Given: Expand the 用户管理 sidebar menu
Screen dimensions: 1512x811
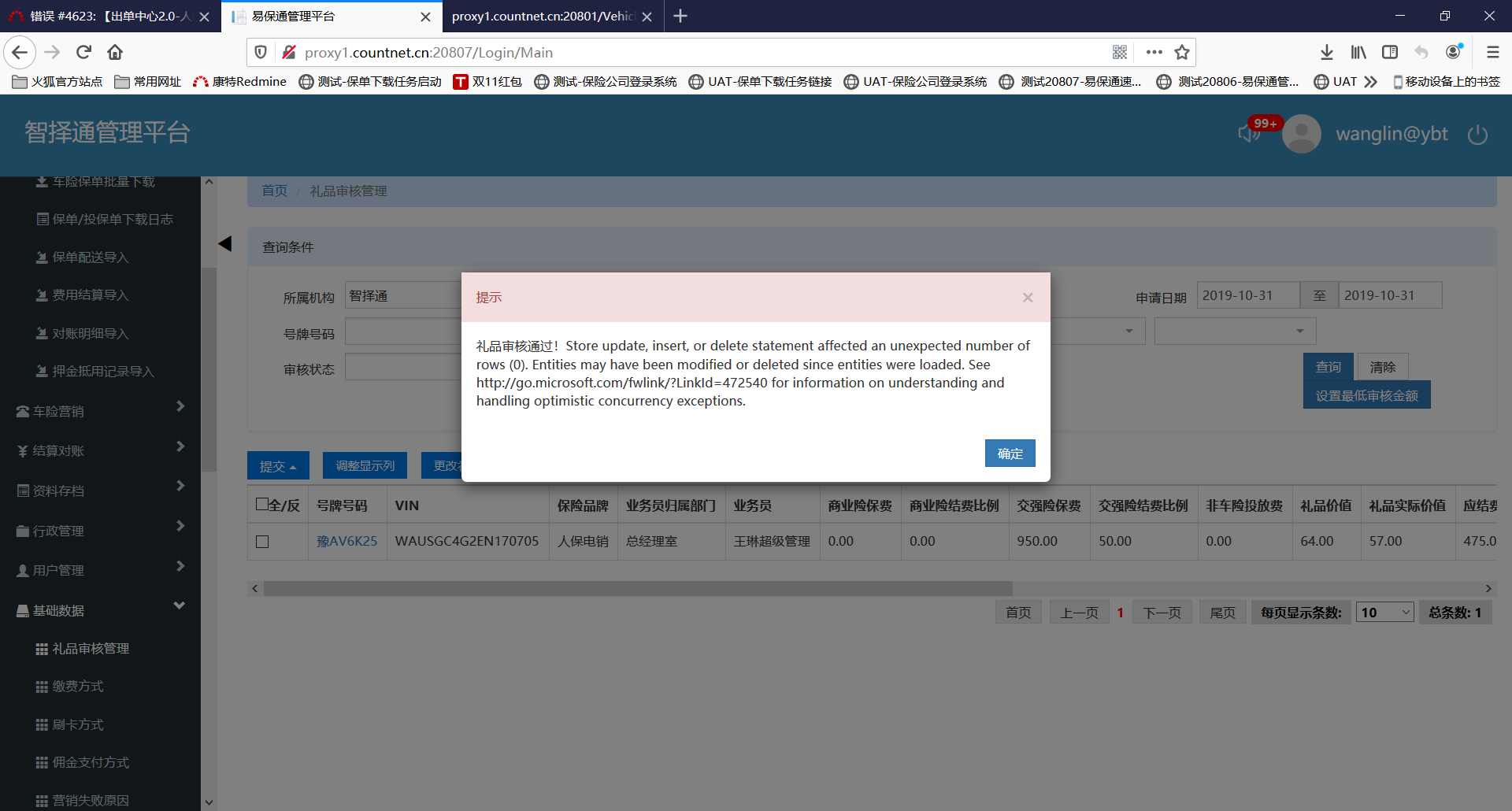Looking at the screenshot, I should (x=101, y=570).
